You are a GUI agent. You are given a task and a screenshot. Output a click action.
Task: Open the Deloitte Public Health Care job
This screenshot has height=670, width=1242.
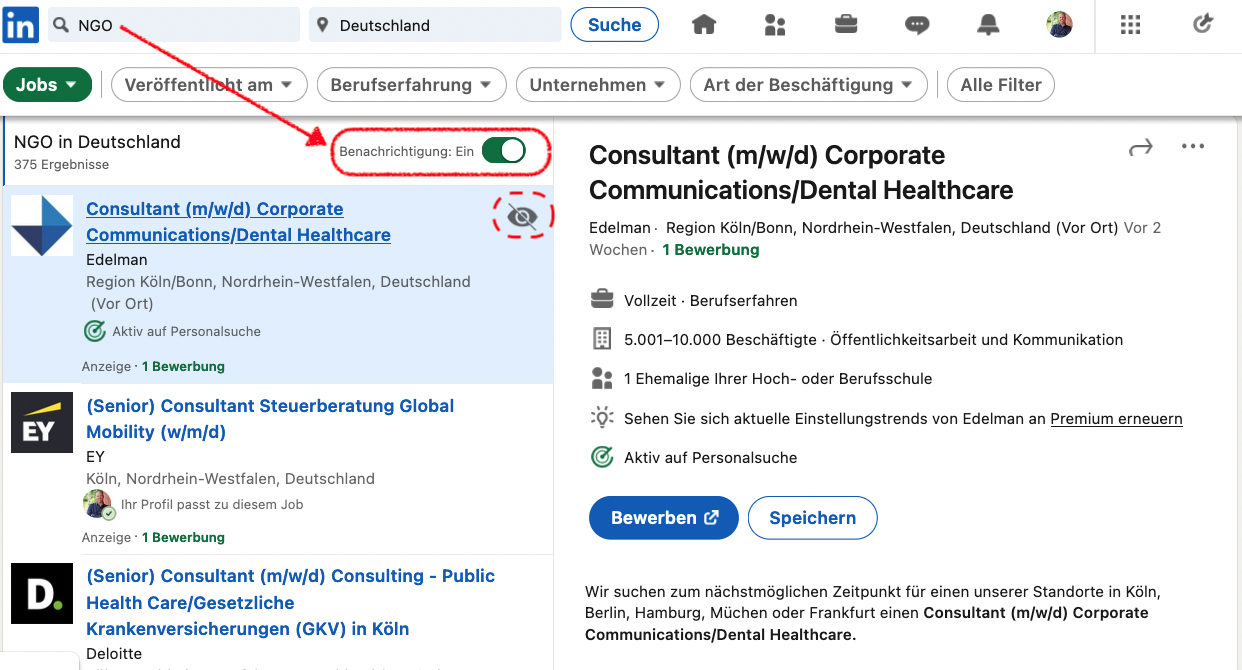tap(290, 603)
